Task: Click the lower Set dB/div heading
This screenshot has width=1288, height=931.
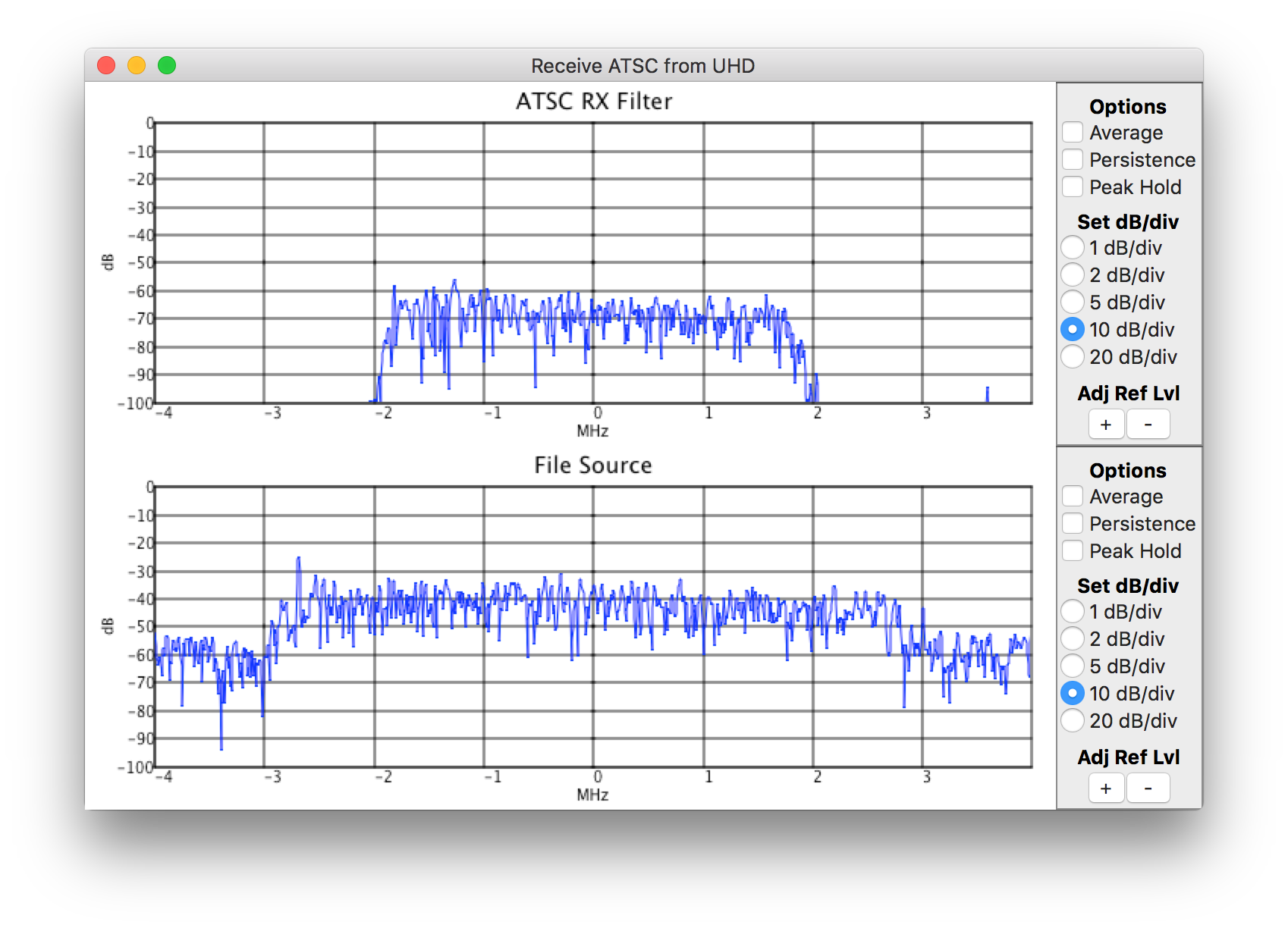Action: pos(1128,586)
